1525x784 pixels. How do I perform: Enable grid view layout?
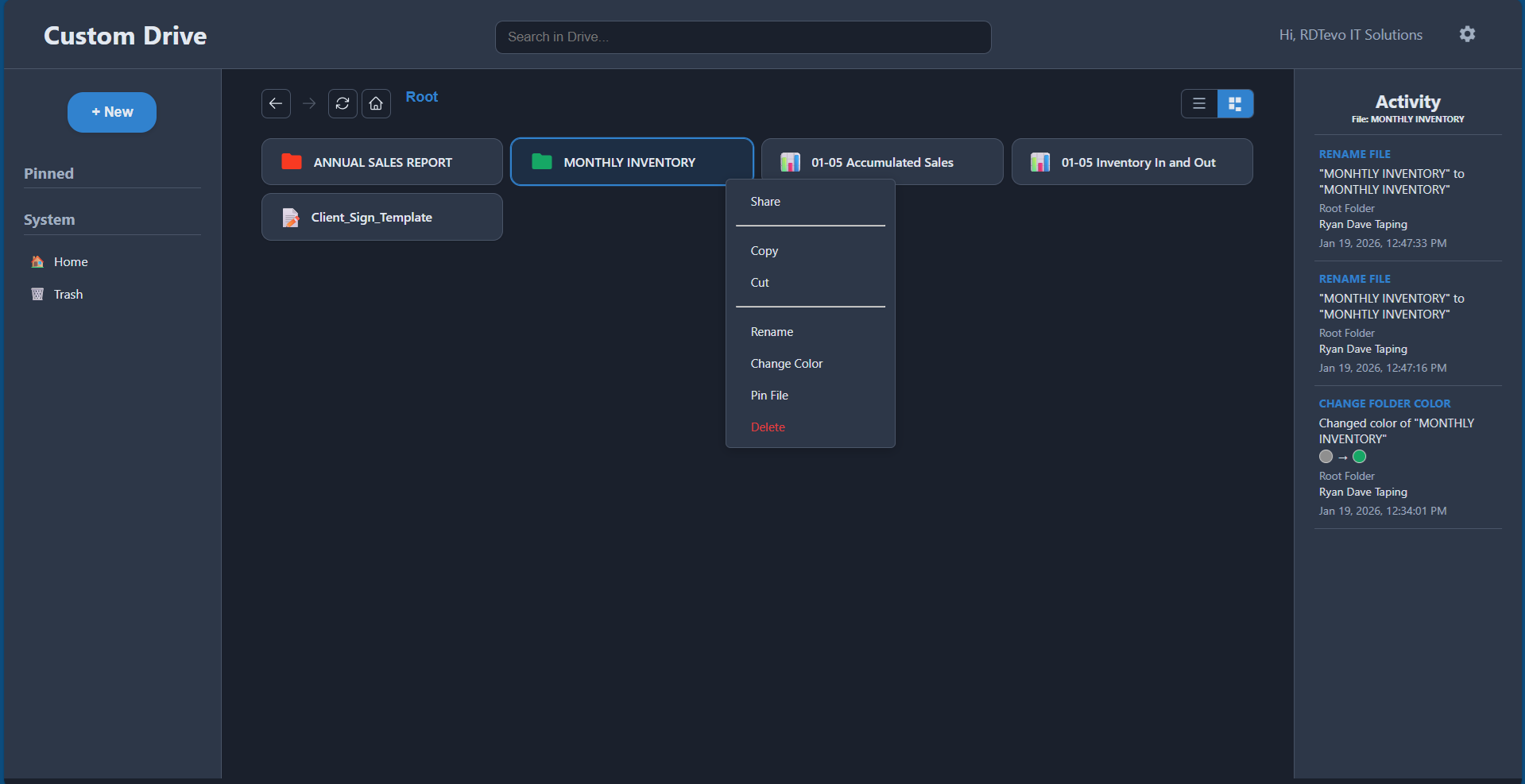pos(1235,103)
